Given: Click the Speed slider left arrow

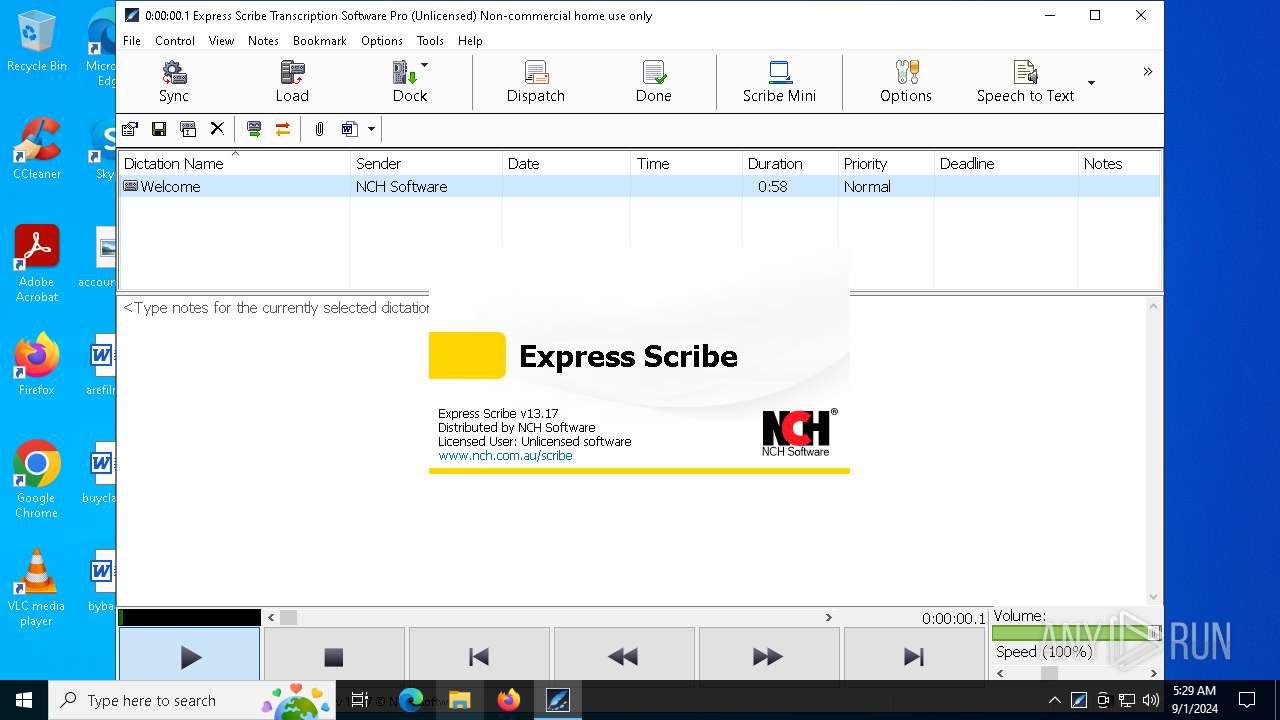Looking at the screenshot, I should 1000,674.
